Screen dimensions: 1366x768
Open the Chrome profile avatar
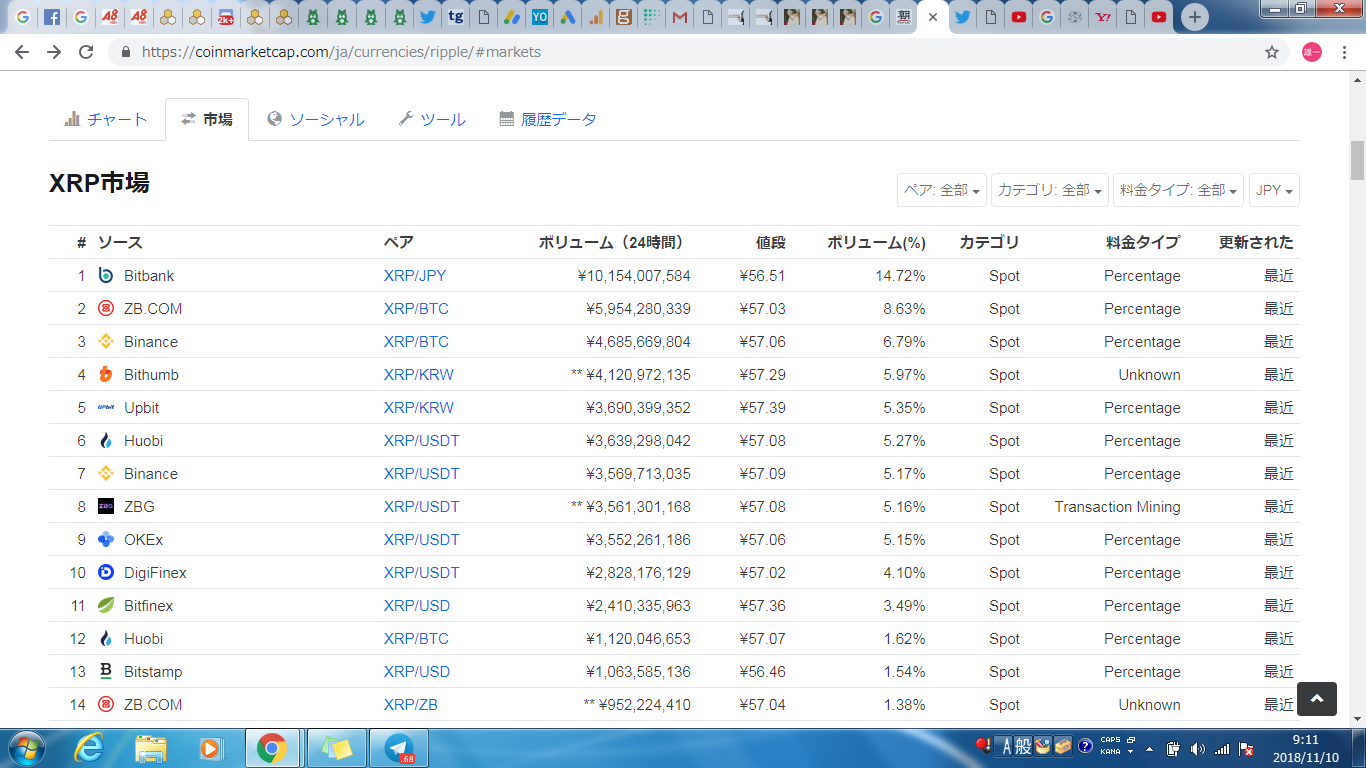[1312, 52]
